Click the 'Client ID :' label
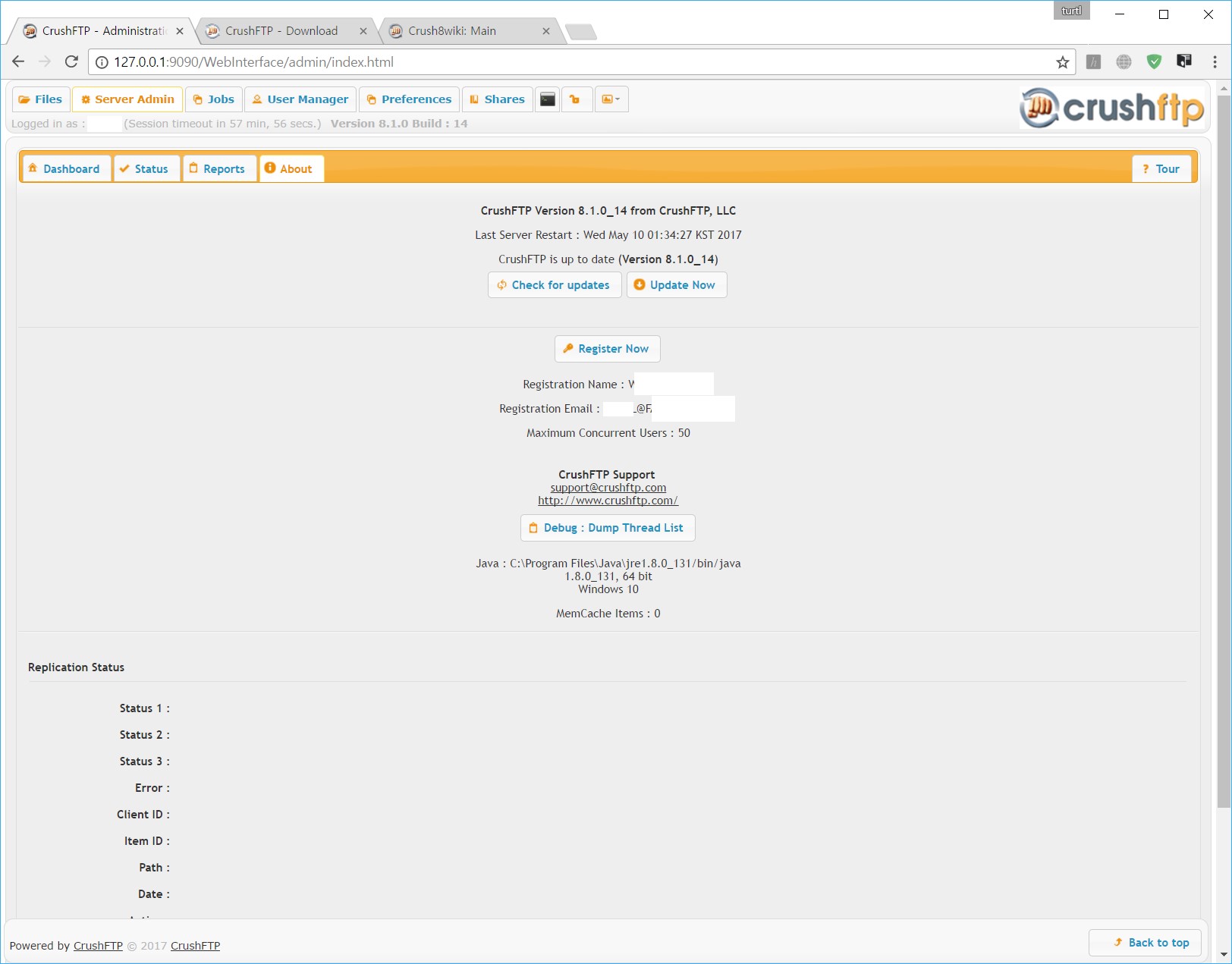 click(x=143, y=815)
